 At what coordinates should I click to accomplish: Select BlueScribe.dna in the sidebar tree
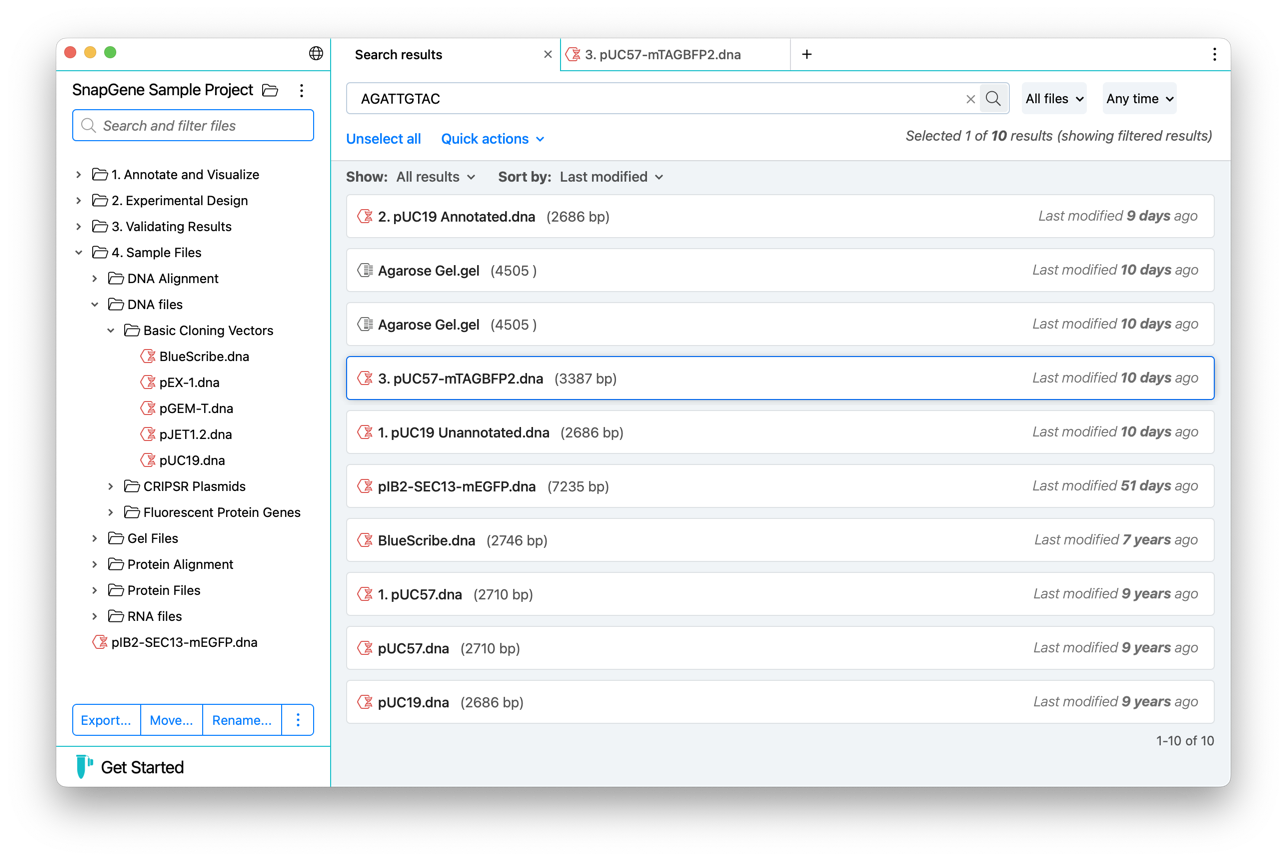pyautogui.click(x=204, y=356)
